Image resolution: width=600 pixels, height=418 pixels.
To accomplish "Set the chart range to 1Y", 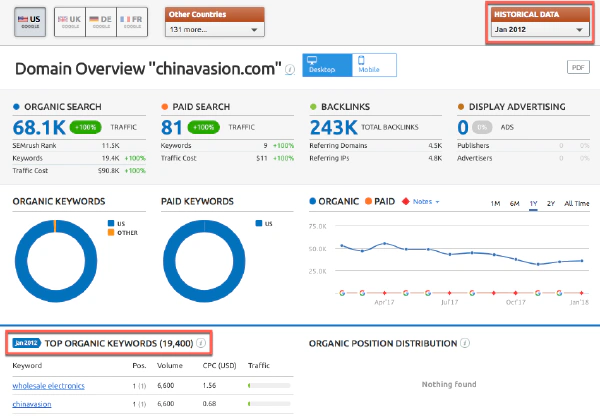I will click(x=533, y=203).
